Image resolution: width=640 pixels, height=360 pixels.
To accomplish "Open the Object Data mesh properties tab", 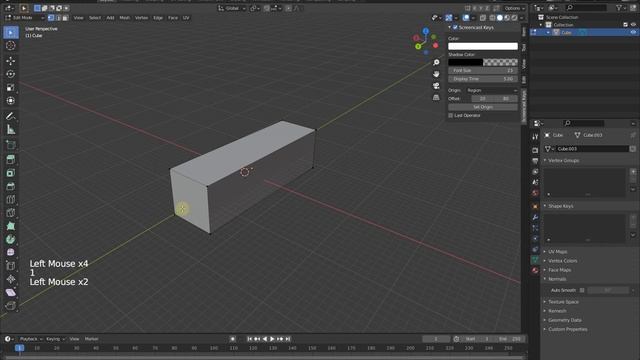I will coord(535,260).
